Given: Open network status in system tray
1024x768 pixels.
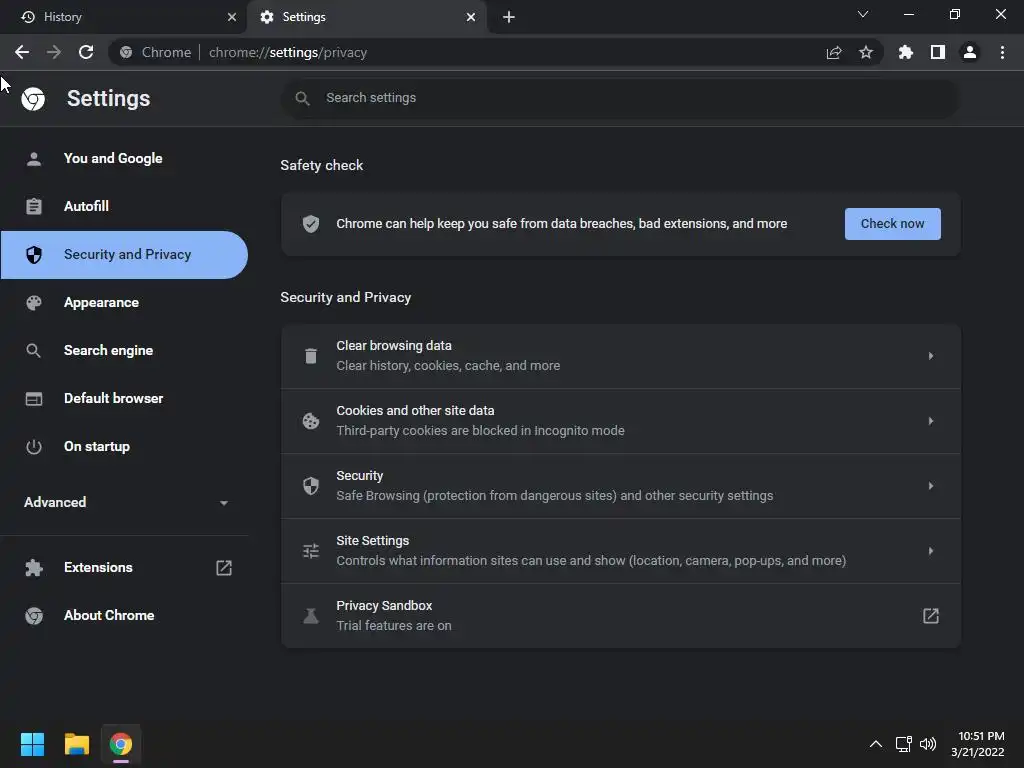Looking at the screenshot, I should 904,744.
